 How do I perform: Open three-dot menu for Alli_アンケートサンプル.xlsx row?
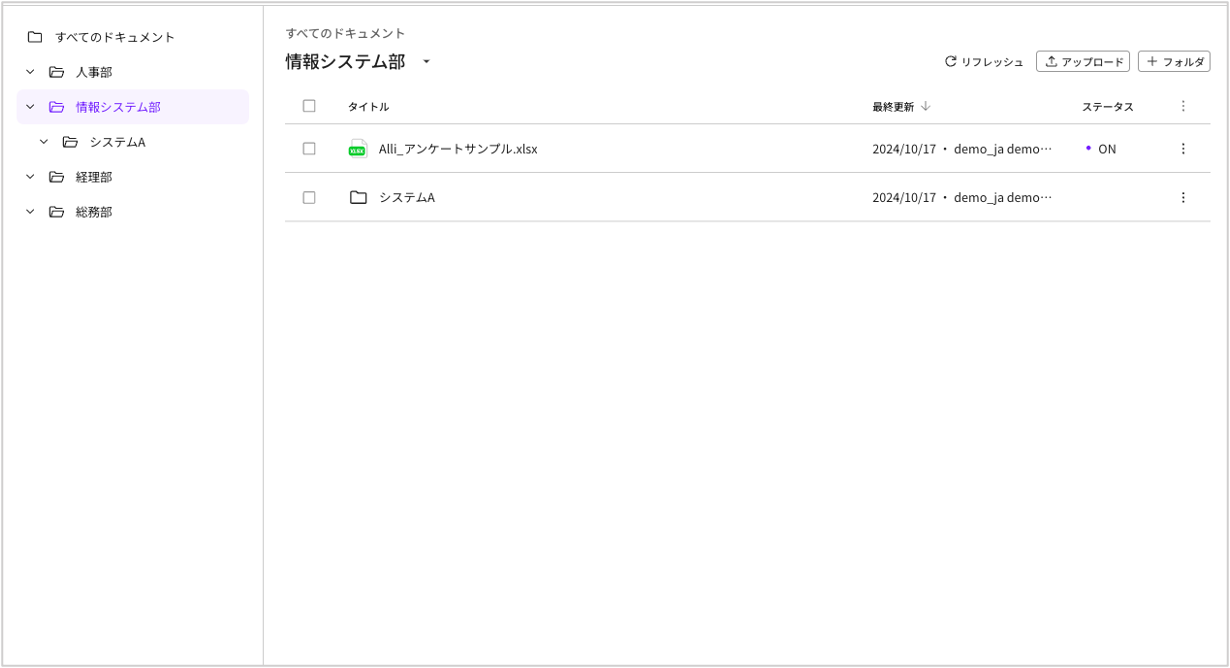pyautogui.click(x=1183, y=149)
